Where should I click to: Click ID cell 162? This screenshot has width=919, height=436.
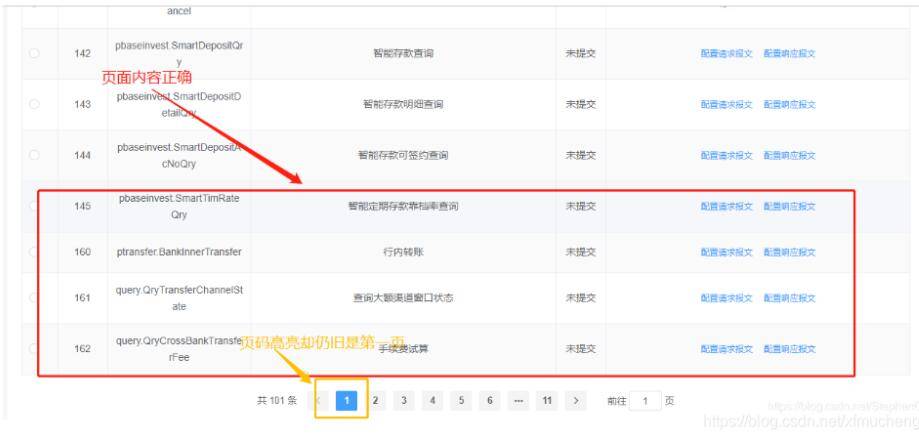[x=83, y=349]
